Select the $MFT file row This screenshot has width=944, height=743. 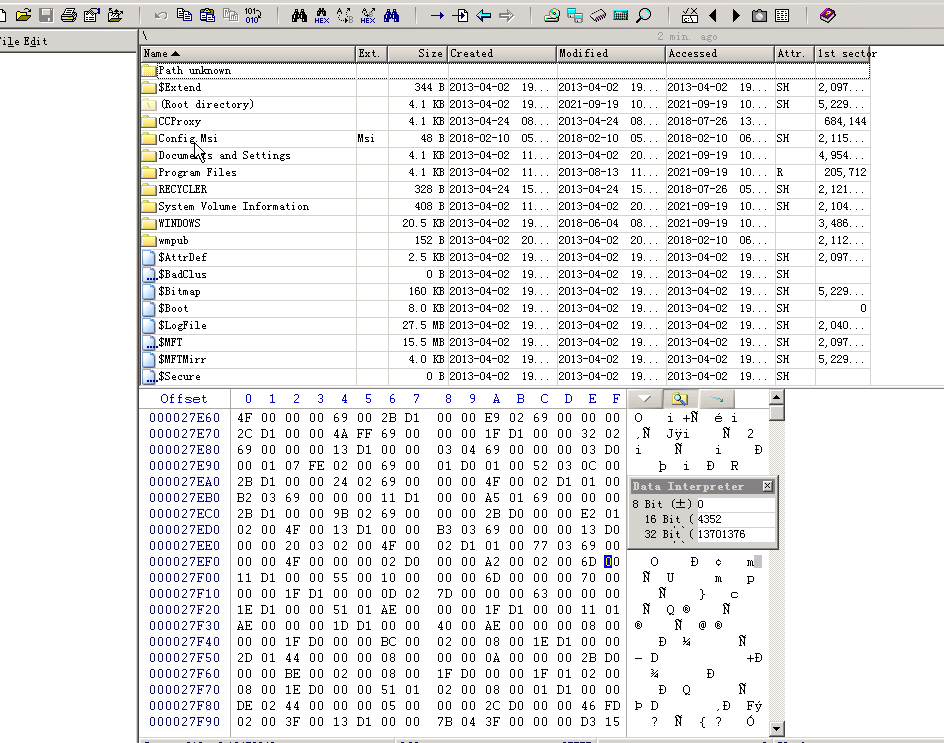point(505,342)
